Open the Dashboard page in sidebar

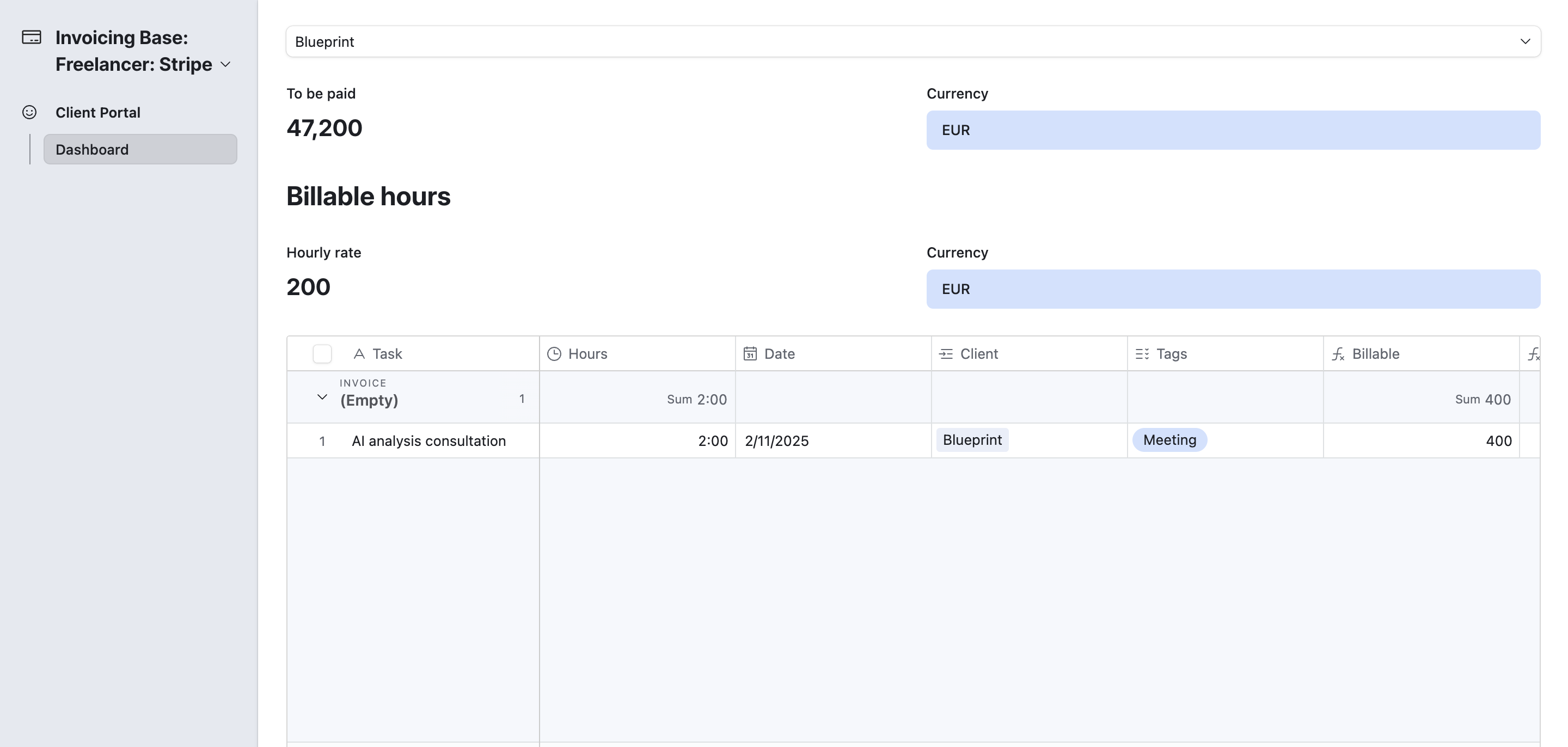[x=140, y=149]
